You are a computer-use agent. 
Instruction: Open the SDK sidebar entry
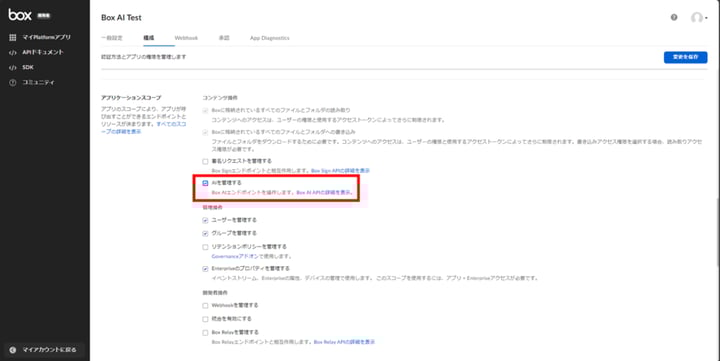(x=28, y=68)
